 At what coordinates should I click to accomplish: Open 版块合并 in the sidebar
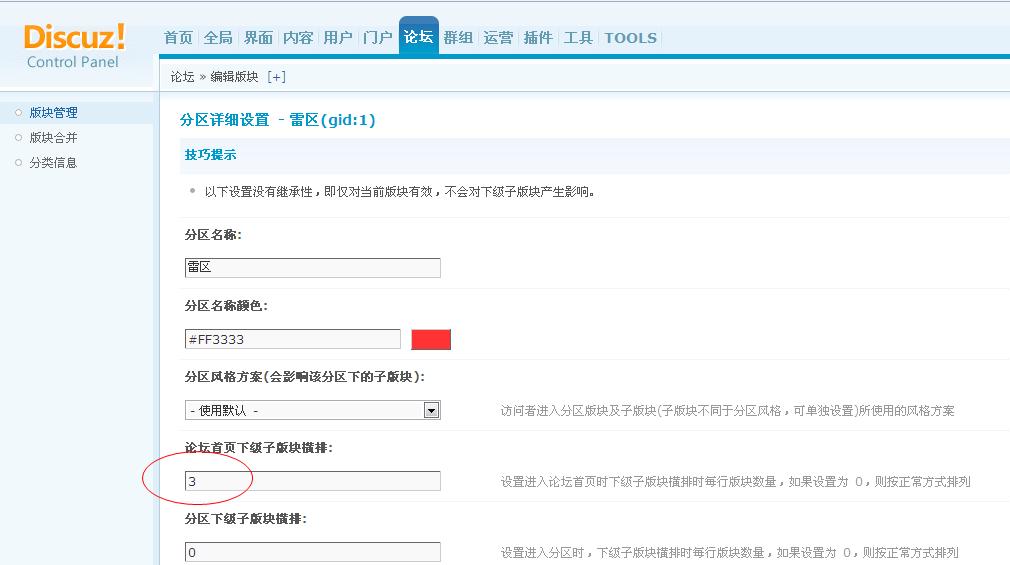click(53, 138)
